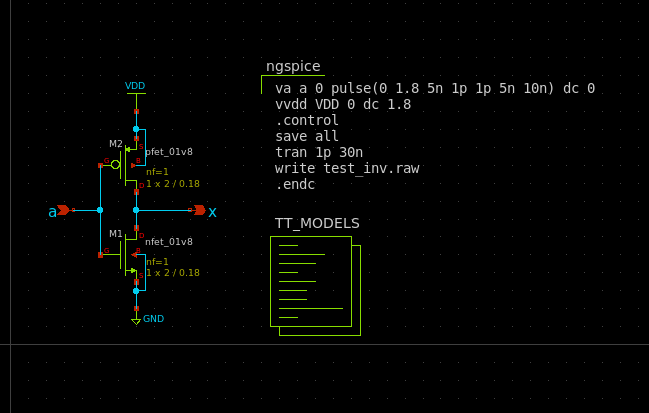Click the junction dot above M2 source
This screenshot has height=413, width=649.
(x=136, y=129)
